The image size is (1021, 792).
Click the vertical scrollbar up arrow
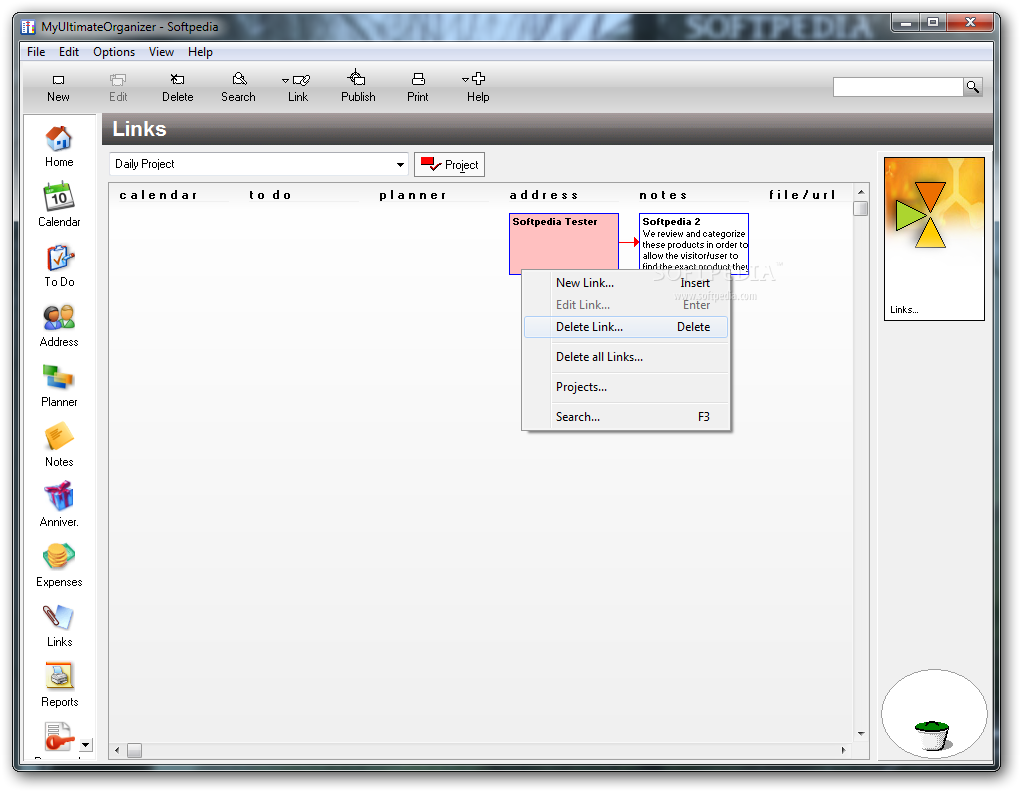pos(861,192)
